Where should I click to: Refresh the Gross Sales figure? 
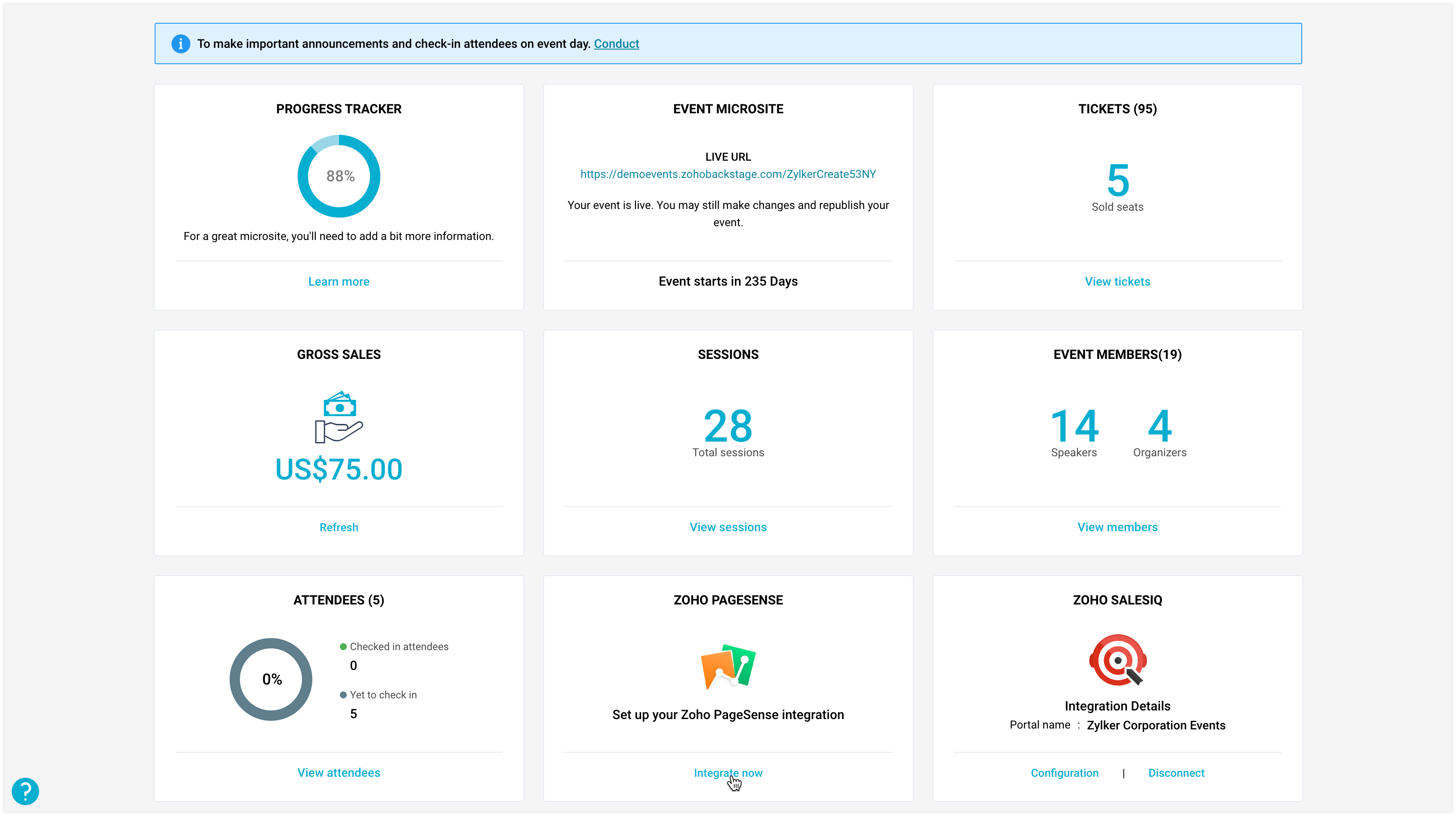click(338, 526)
